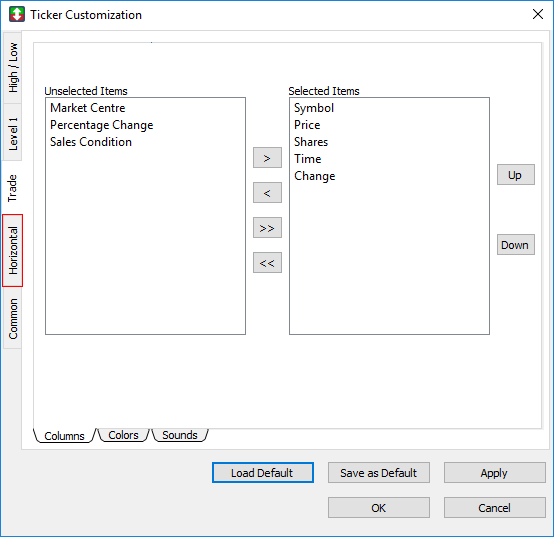This screenshot has height=537, width=554.
Task: Select Market Centre in Unselected Items
Action: point(88,108)
